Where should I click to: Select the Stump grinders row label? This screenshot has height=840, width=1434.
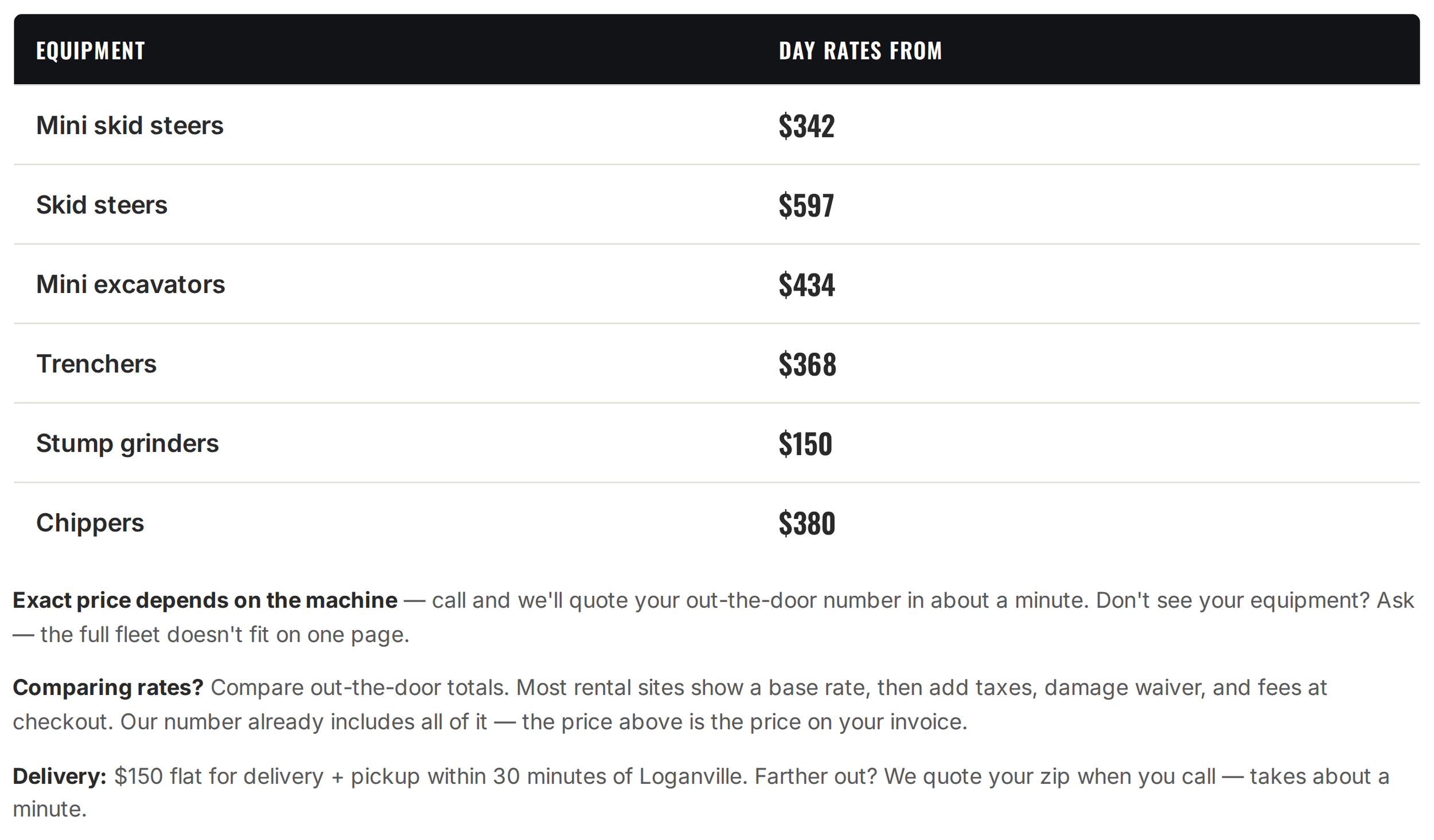click(127, 443)
